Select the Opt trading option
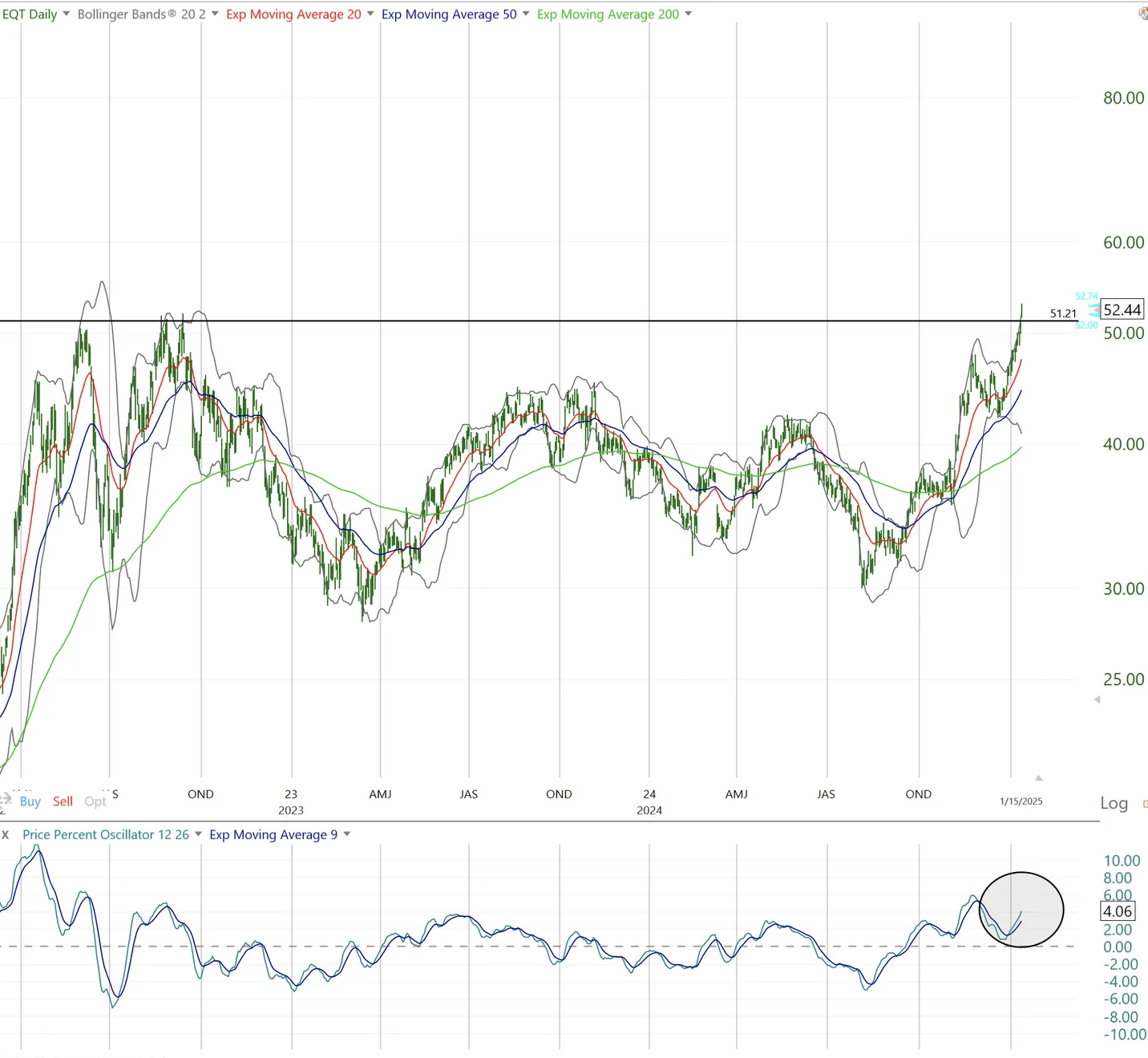The width and height of the screenshot is (1148, 1058). 95,801
